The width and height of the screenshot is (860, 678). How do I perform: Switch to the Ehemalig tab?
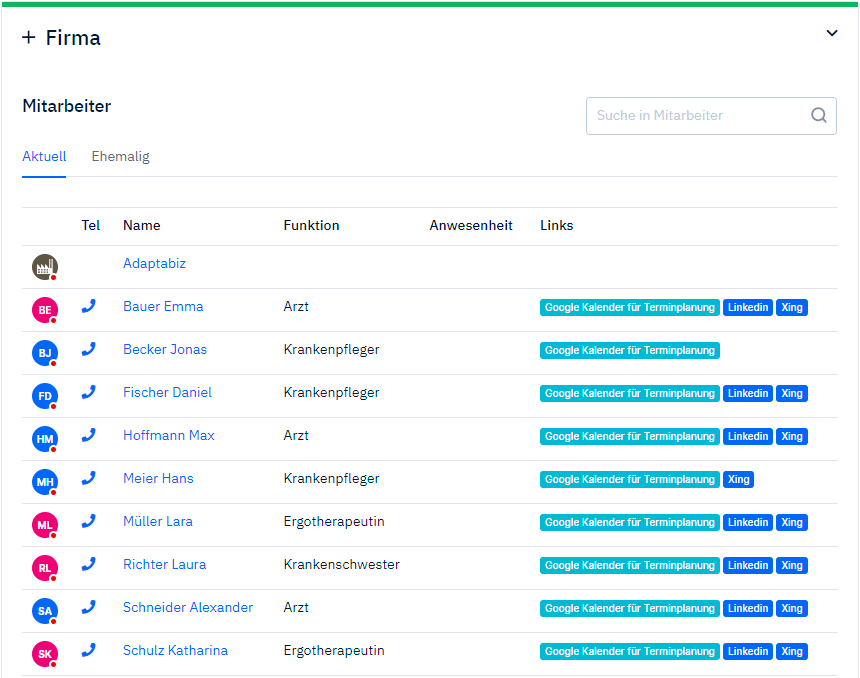(x=120, y=157)
